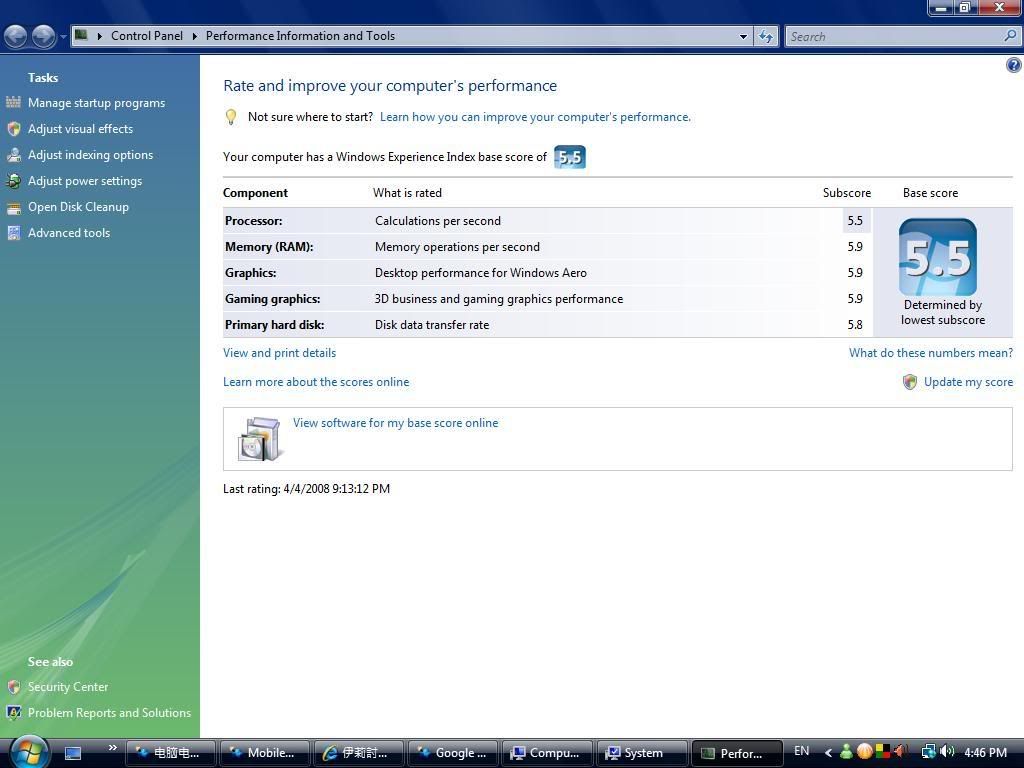The height and width of the screenshot is (768, 1024).
Task: Open View and print details link
Action: coord(279,353)
